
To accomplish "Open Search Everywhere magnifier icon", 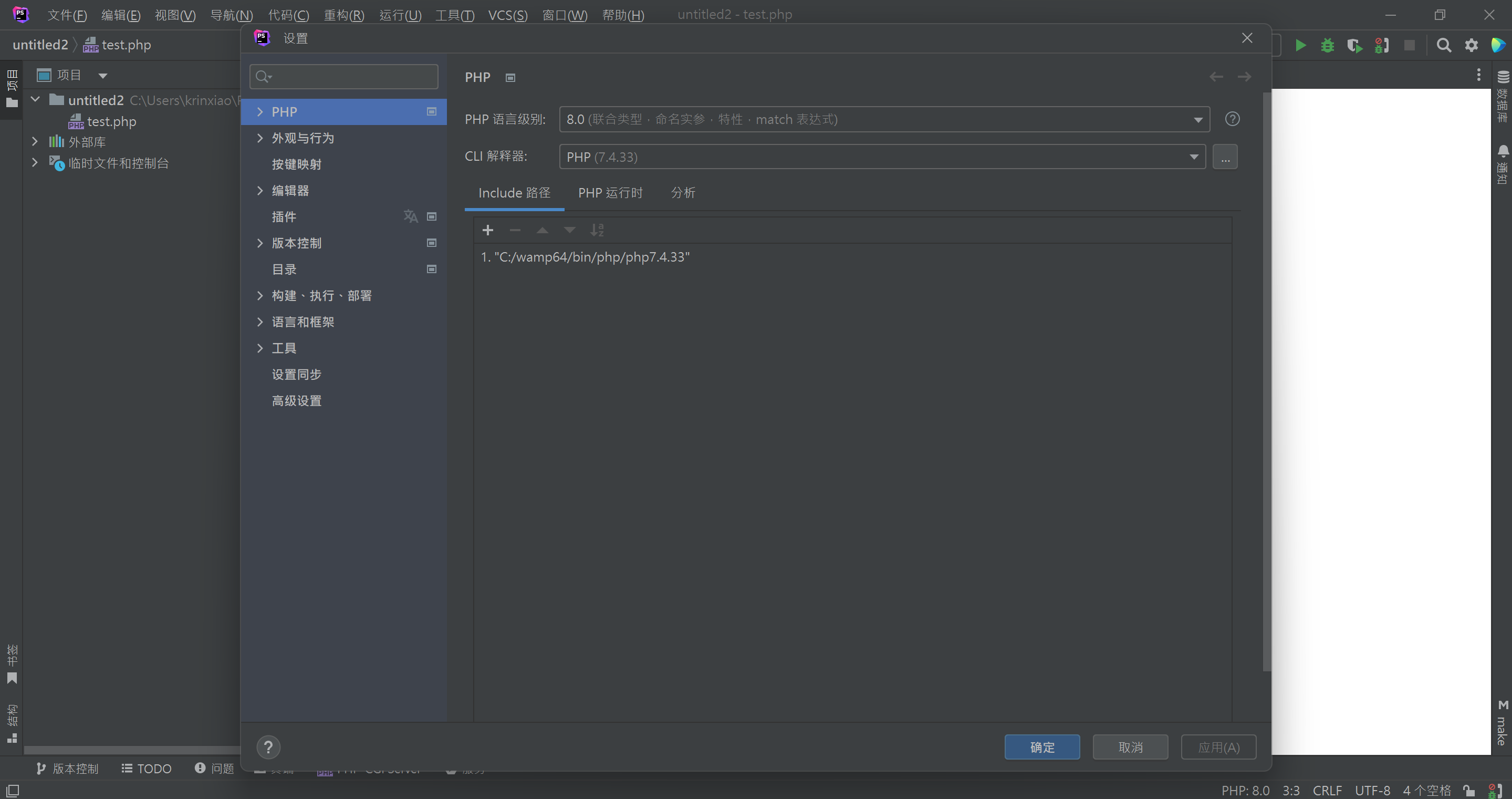I will point(1444,45).
